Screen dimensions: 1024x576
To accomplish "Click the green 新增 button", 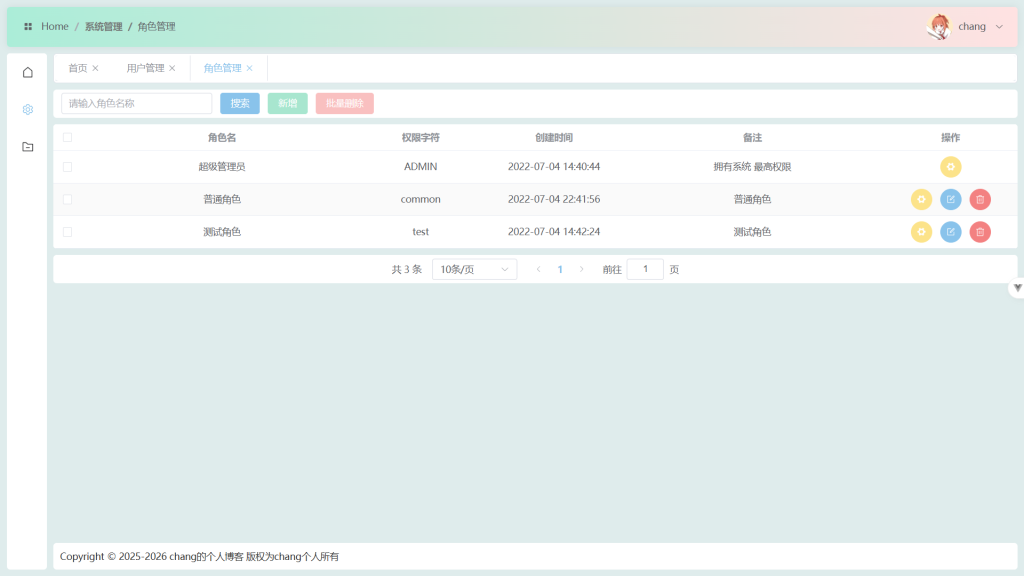I will [x=287, y=103].
